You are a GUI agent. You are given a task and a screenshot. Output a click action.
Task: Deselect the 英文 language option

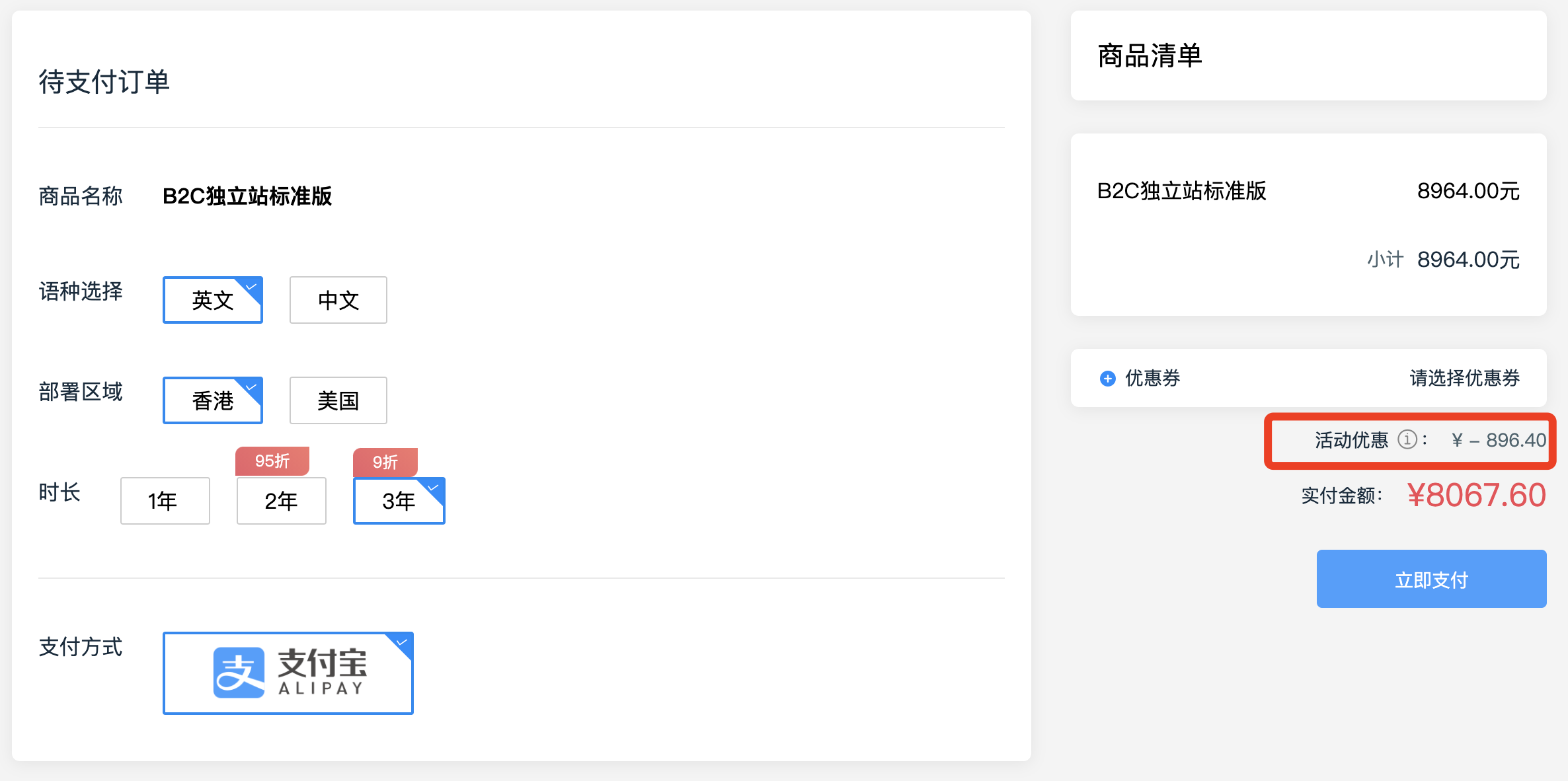pos(212,300)
